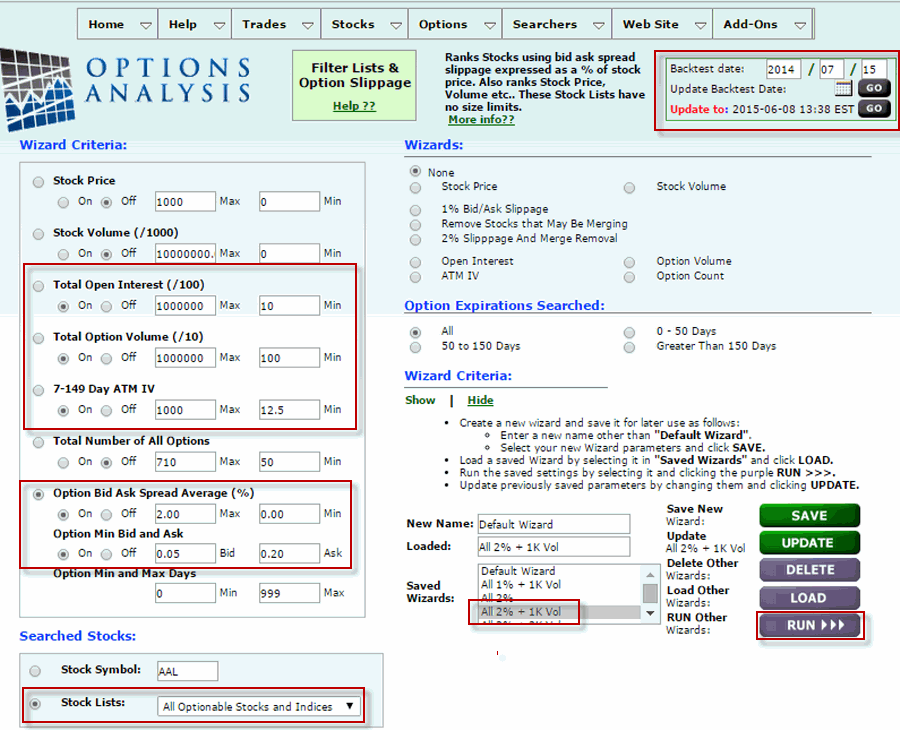This screenshot has width=900, height=730.
Task: Click the backtest month 07 field
Action: click(831, 69)
